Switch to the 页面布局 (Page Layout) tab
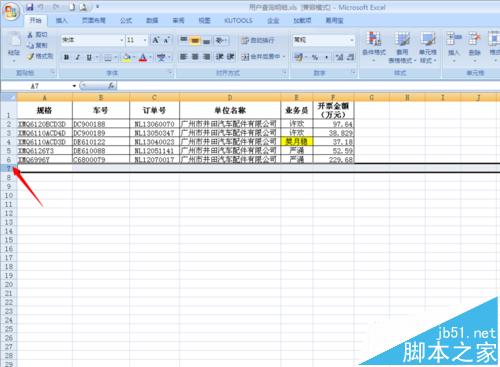This screenshot has width=500, height=367. click(94, 21)
